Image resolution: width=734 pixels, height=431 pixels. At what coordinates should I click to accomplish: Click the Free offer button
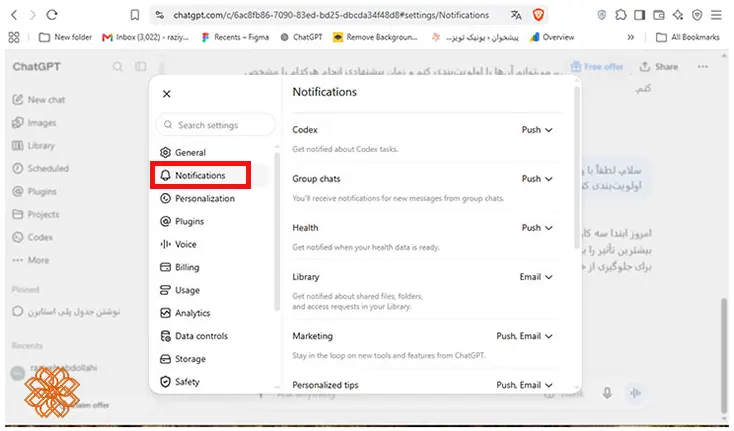pos(597,66)
